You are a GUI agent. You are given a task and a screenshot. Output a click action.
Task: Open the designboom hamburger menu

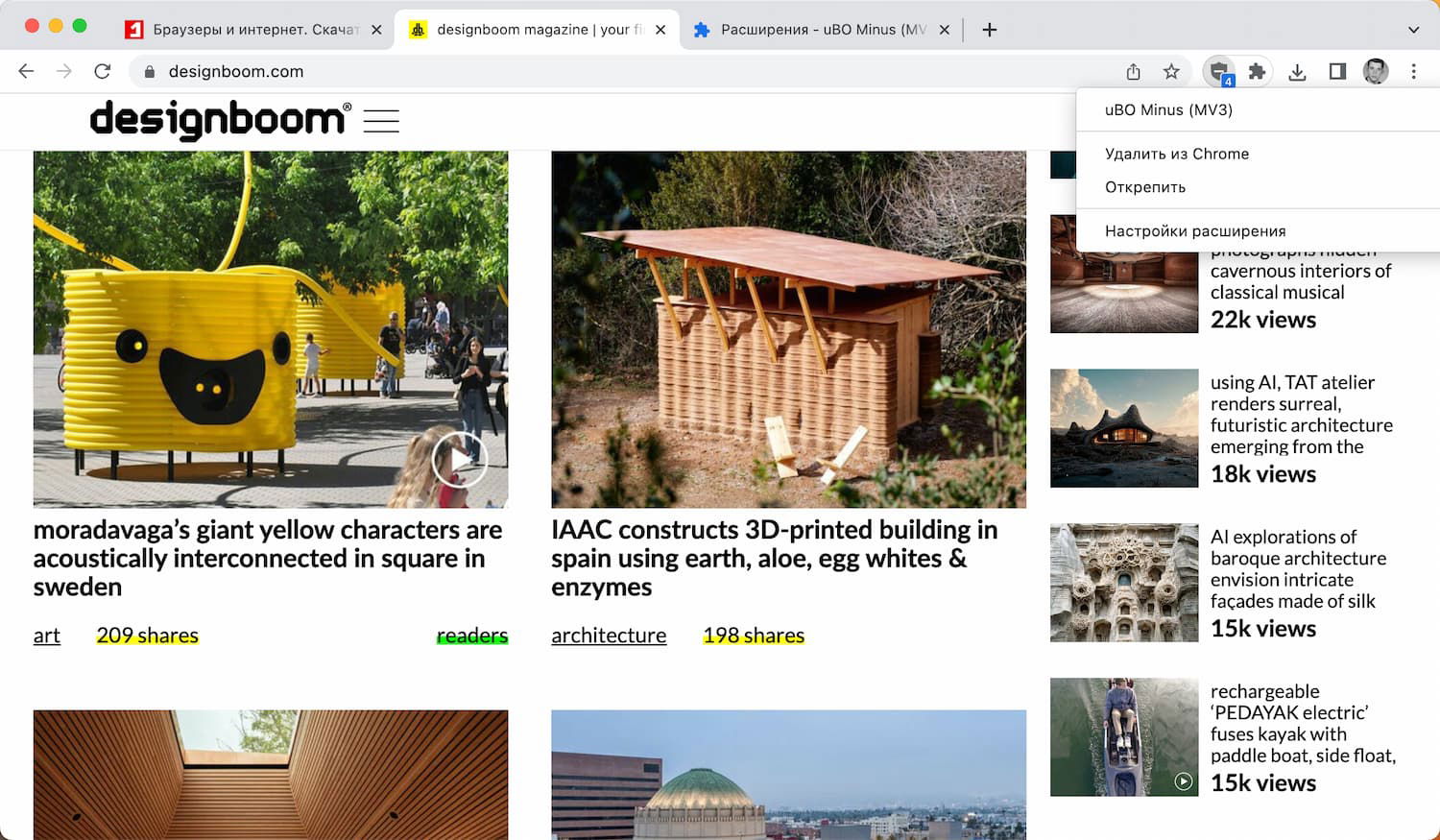point(381,121)
